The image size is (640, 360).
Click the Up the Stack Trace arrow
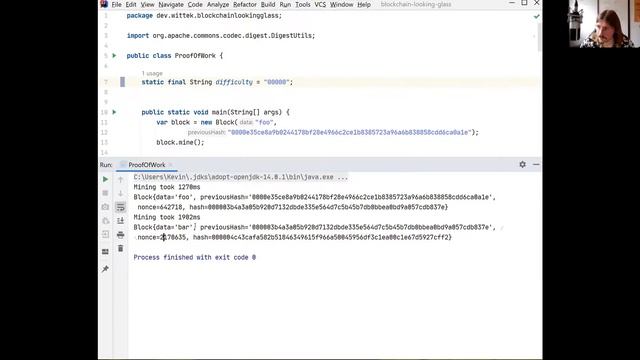tap(120, 179)
